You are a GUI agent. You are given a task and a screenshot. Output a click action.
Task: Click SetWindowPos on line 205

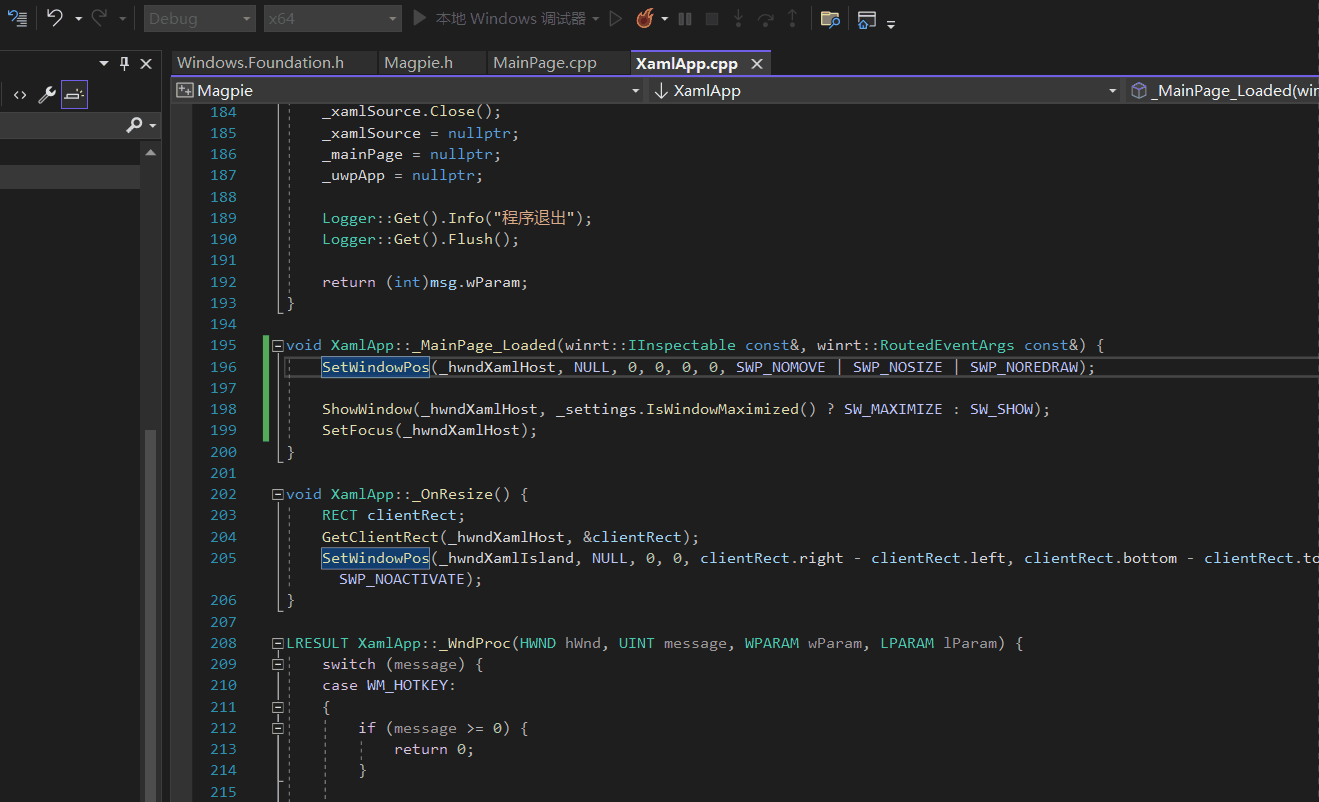[375, 558]
